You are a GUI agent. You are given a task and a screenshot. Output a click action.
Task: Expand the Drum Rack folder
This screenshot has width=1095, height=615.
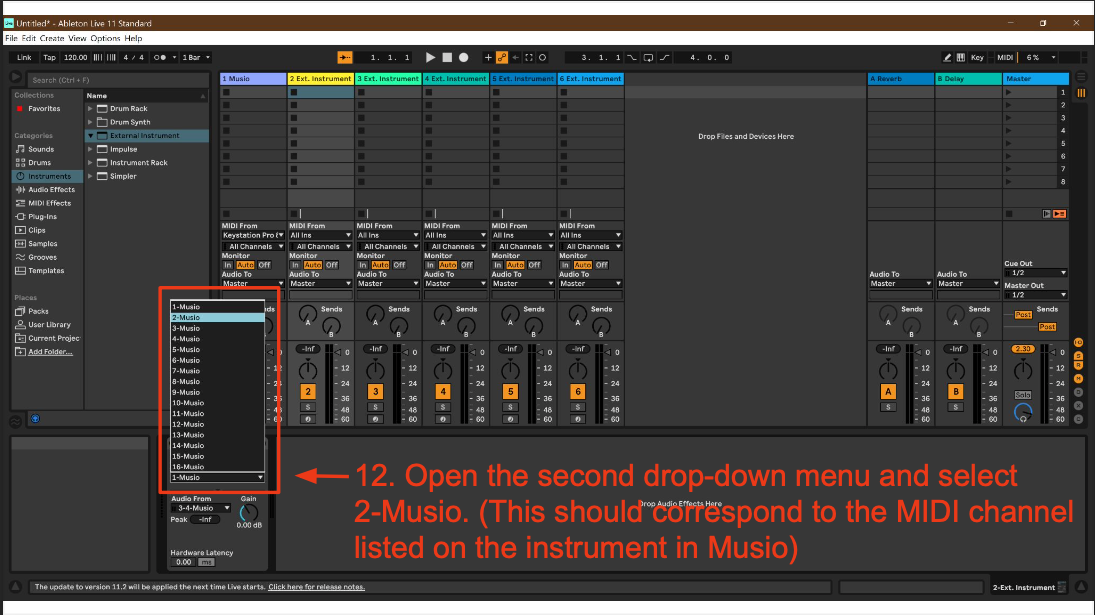pos(90,109)
